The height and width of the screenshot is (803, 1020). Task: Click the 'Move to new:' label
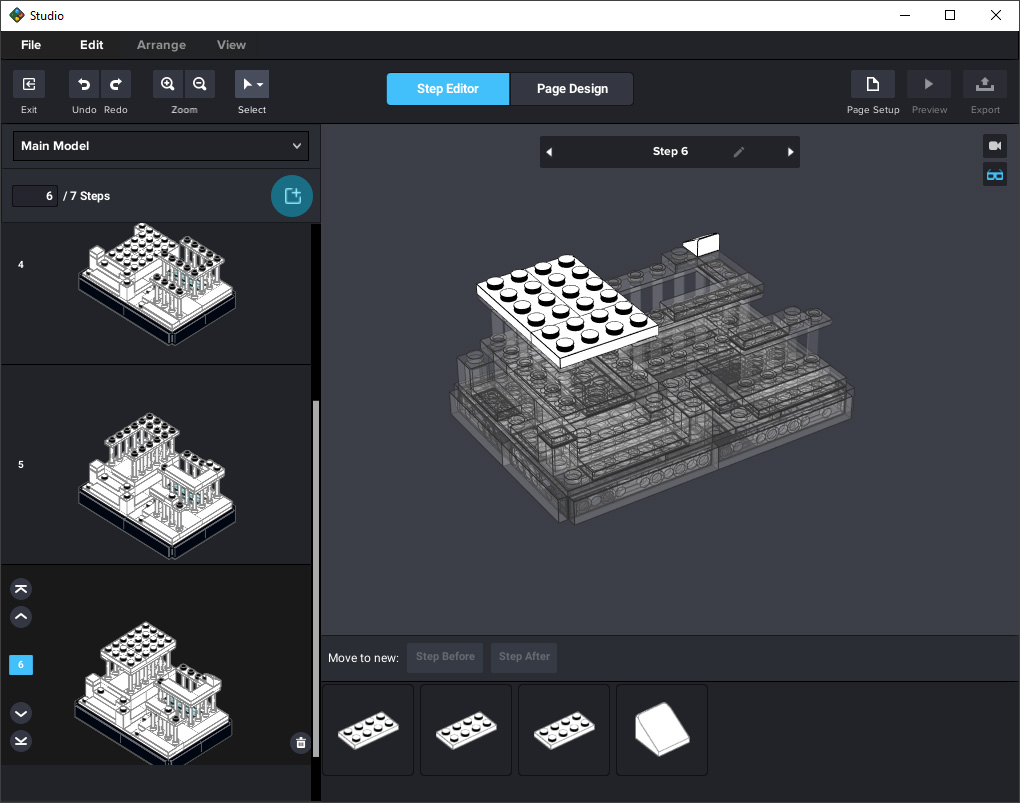click(363, 658)
